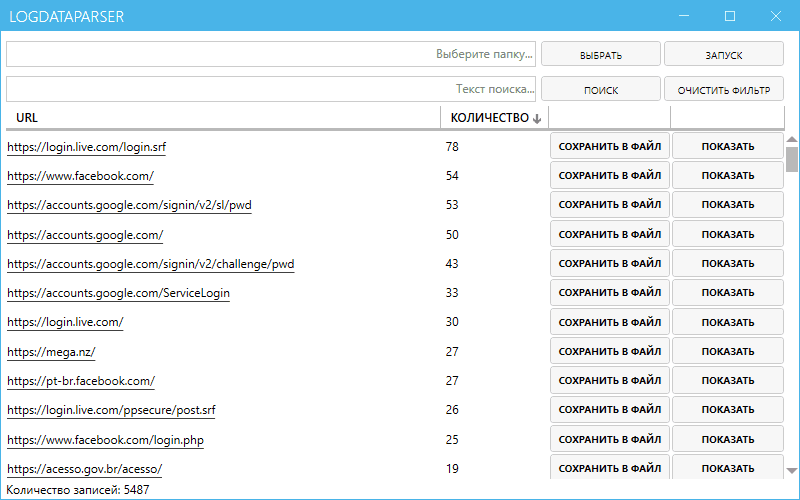Save the facebook.com/login.php row to file
This screenshot has height=500, width=800.
pos(610,439)
